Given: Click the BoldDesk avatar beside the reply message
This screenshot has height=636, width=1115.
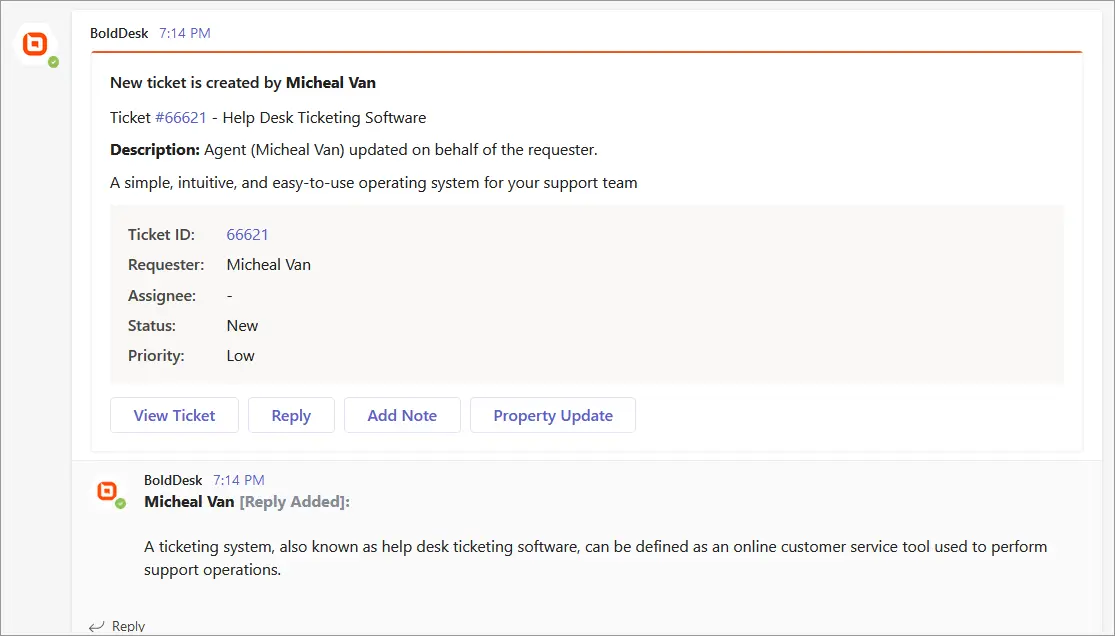Looking at the screenshot, I should pyautogui.click(x=108, y=492).
